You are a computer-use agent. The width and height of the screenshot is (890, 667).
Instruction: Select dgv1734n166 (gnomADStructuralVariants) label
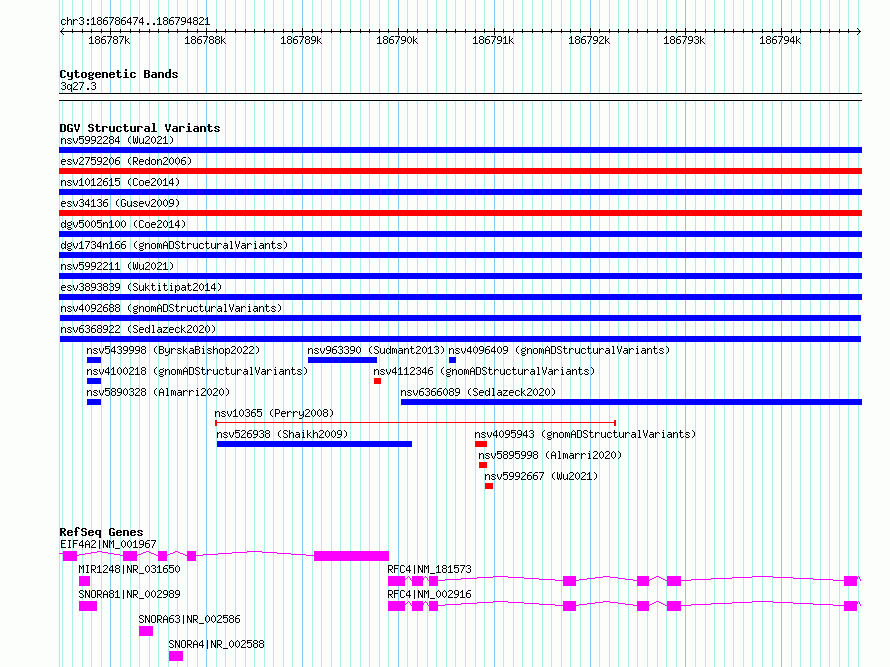click(x=174, y=245)
